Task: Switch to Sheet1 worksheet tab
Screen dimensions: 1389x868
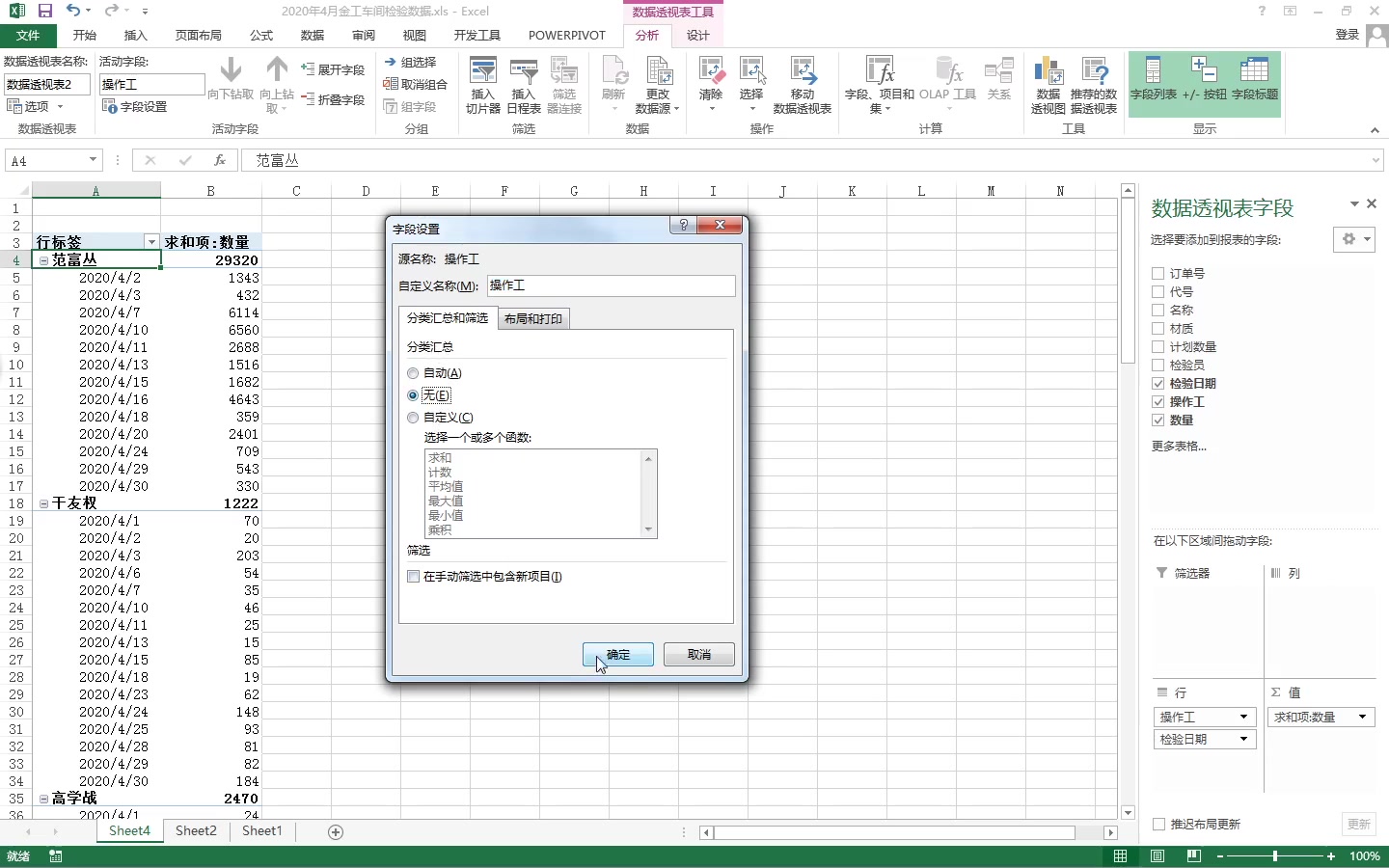Action: (262, 831)
